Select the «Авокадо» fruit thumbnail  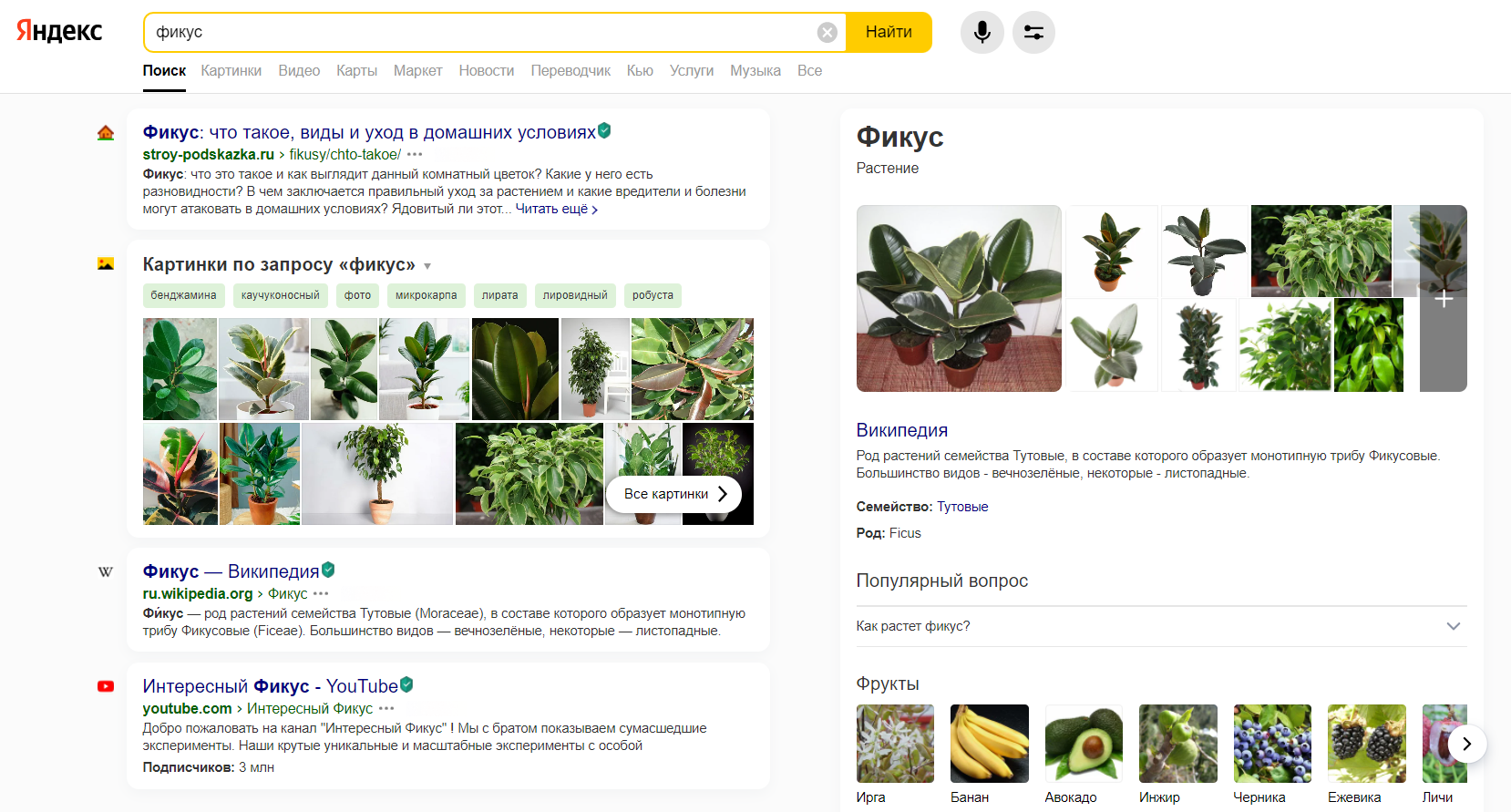tap(1083, 744)
